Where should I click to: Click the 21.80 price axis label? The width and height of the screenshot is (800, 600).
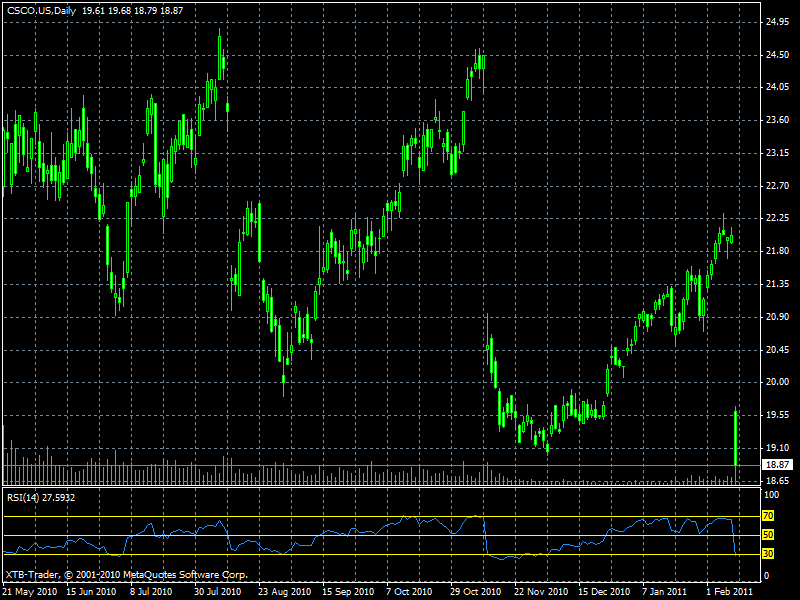778,251
